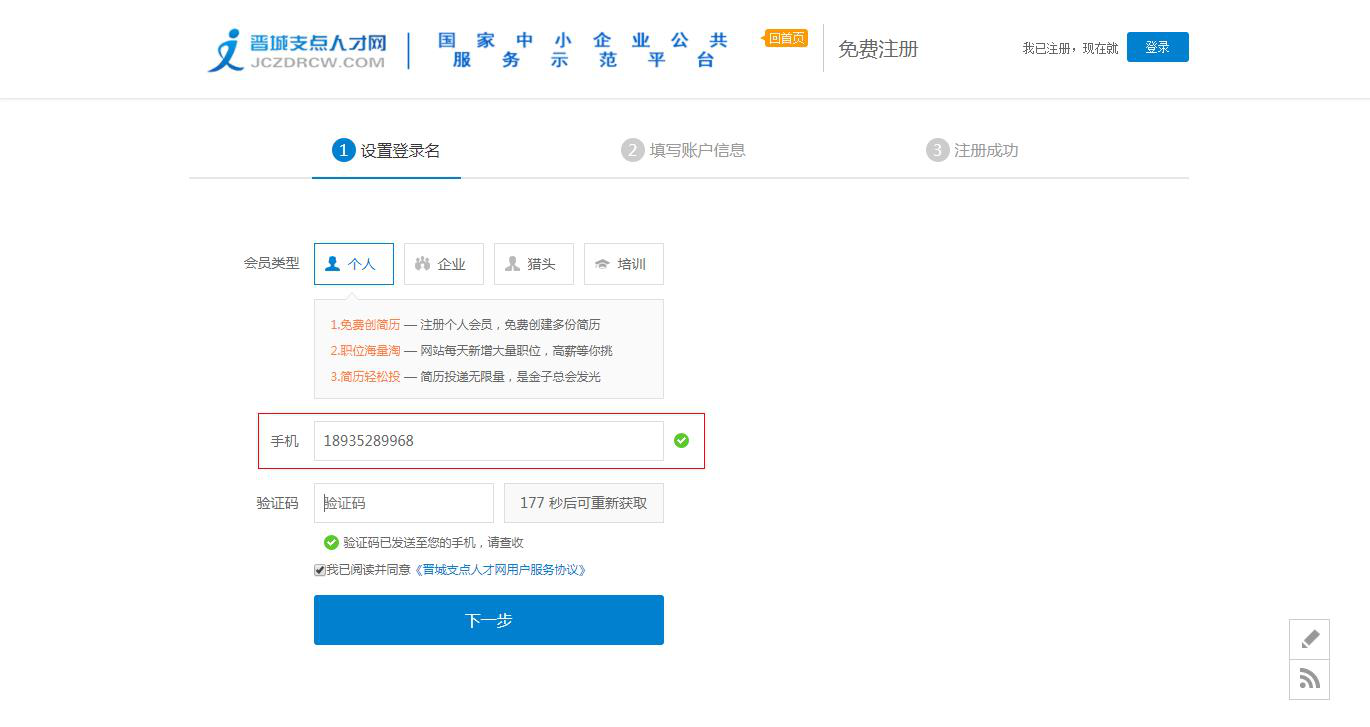Click the green checkmark beside phone field
The width and height of the screenshot is (1370, 727).
coord(681,440)
